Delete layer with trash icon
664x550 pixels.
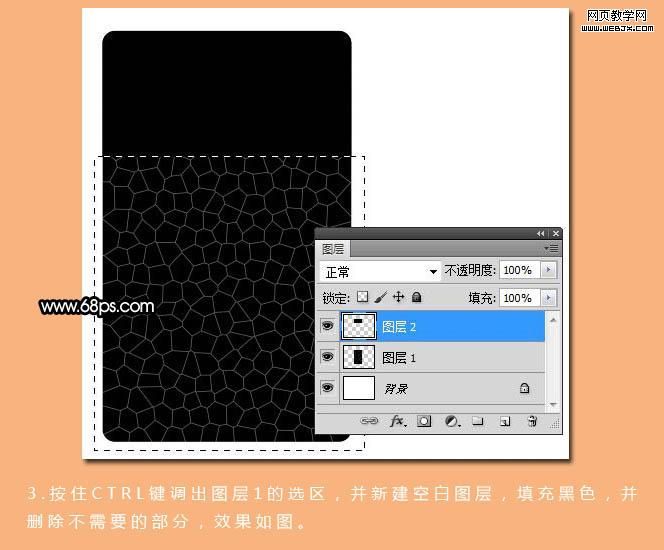[532, 421]
